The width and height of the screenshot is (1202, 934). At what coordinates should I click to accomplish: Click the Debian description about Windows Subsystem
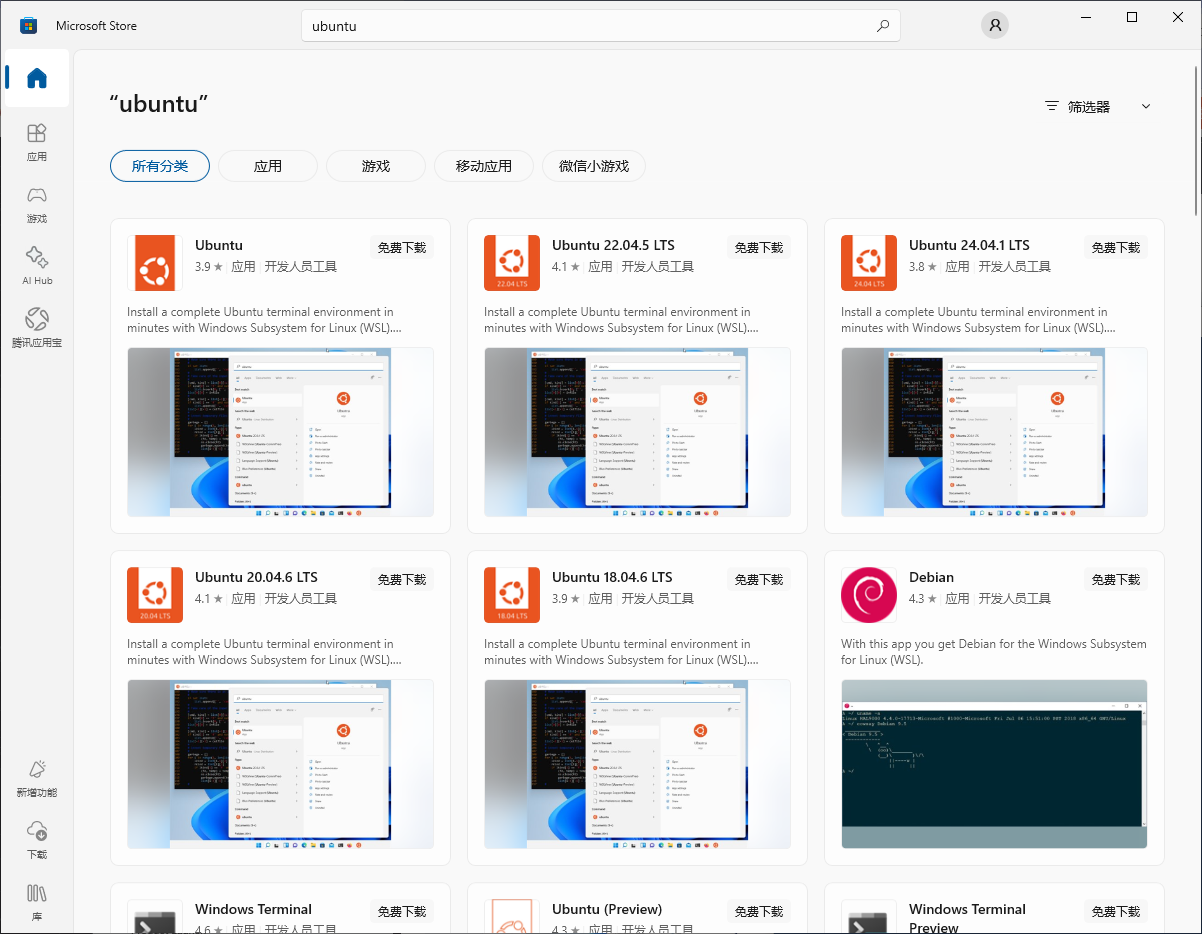pyautogui.click(x=994, y=652)
